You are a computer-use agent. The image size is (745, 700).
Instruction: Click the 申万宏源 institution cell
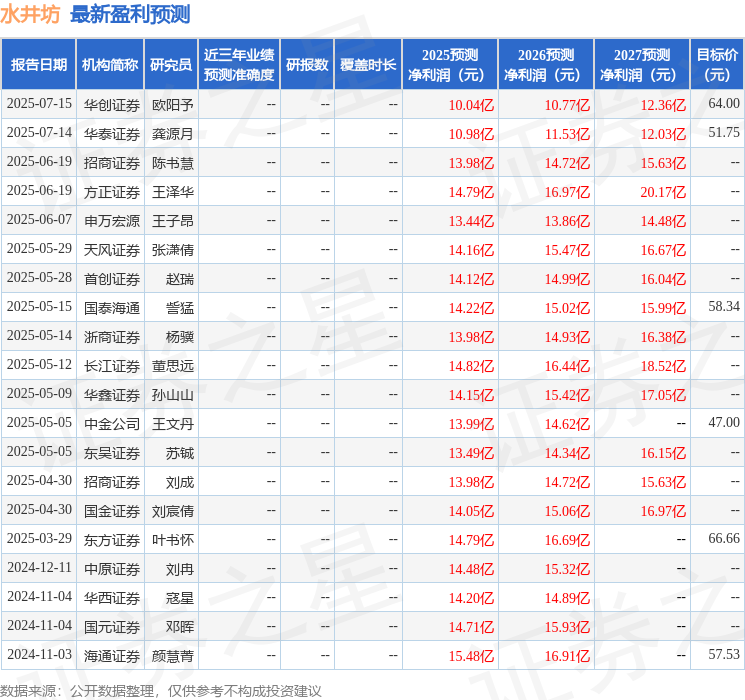point(112,221)
